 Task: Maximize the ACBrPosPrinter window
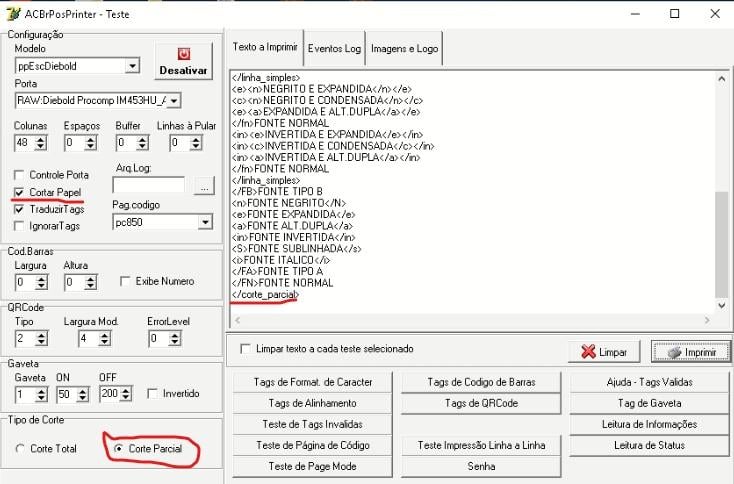point(675,14)
